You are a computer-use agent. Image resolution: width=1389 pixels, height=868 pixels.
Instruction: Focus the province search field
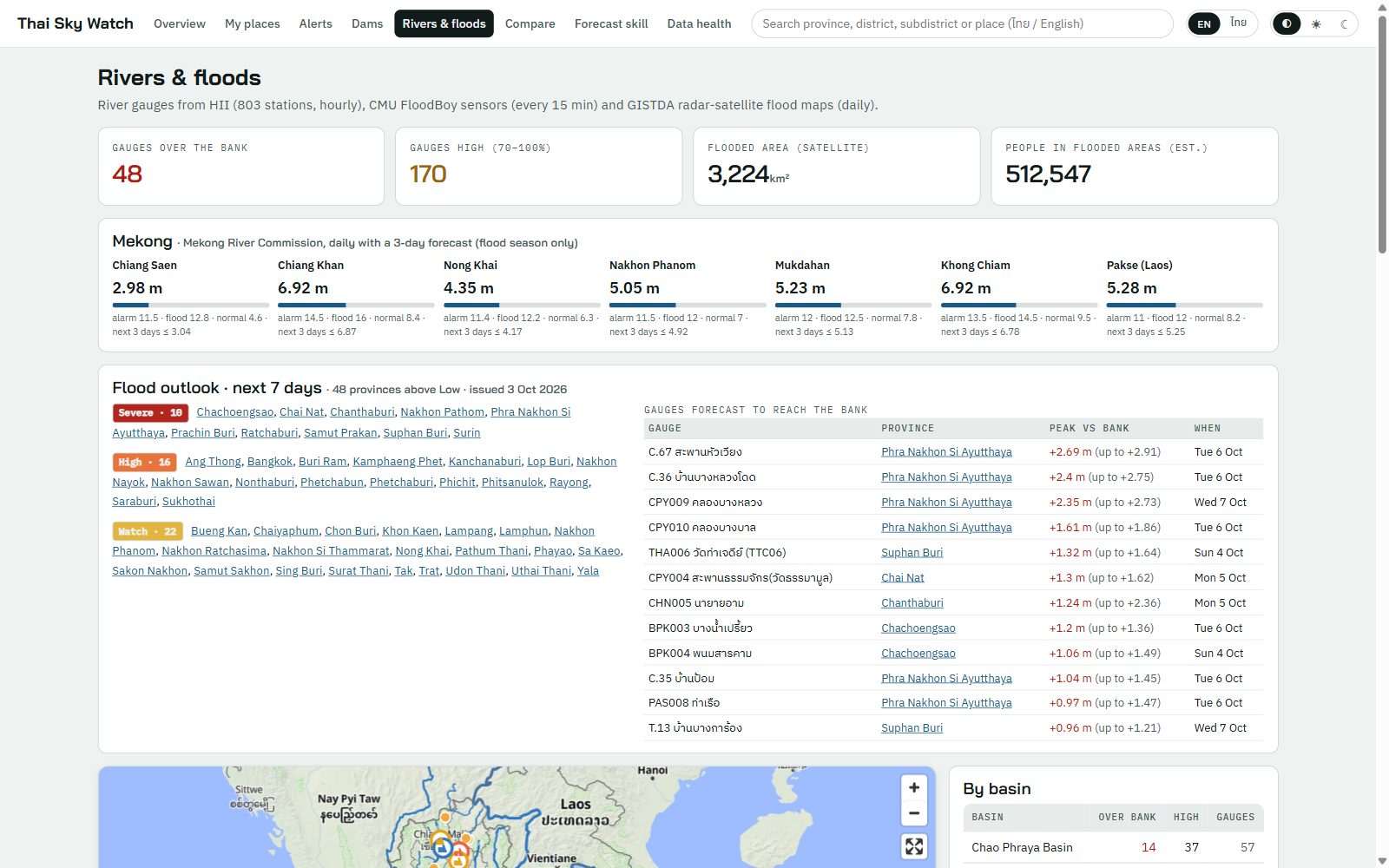pyautogui.click(x=962, y=23)
